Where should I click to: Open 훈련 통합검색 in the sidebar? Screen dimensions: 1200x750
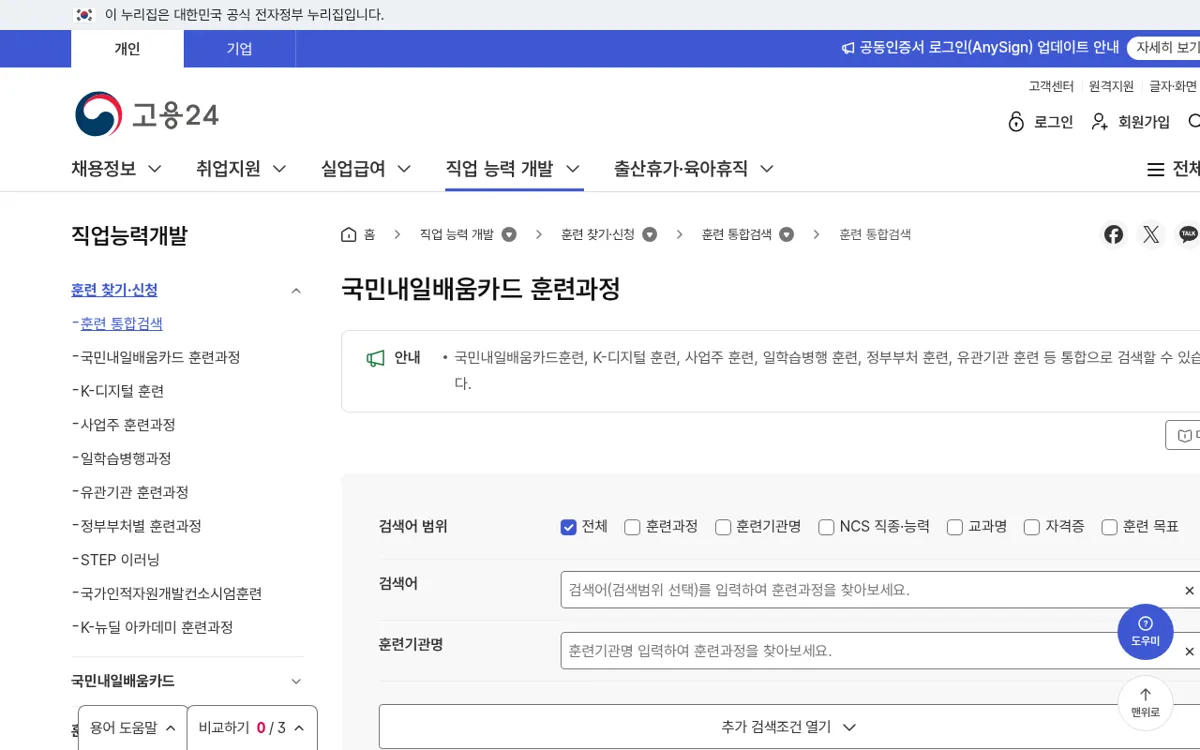click(x=121, y=324)
